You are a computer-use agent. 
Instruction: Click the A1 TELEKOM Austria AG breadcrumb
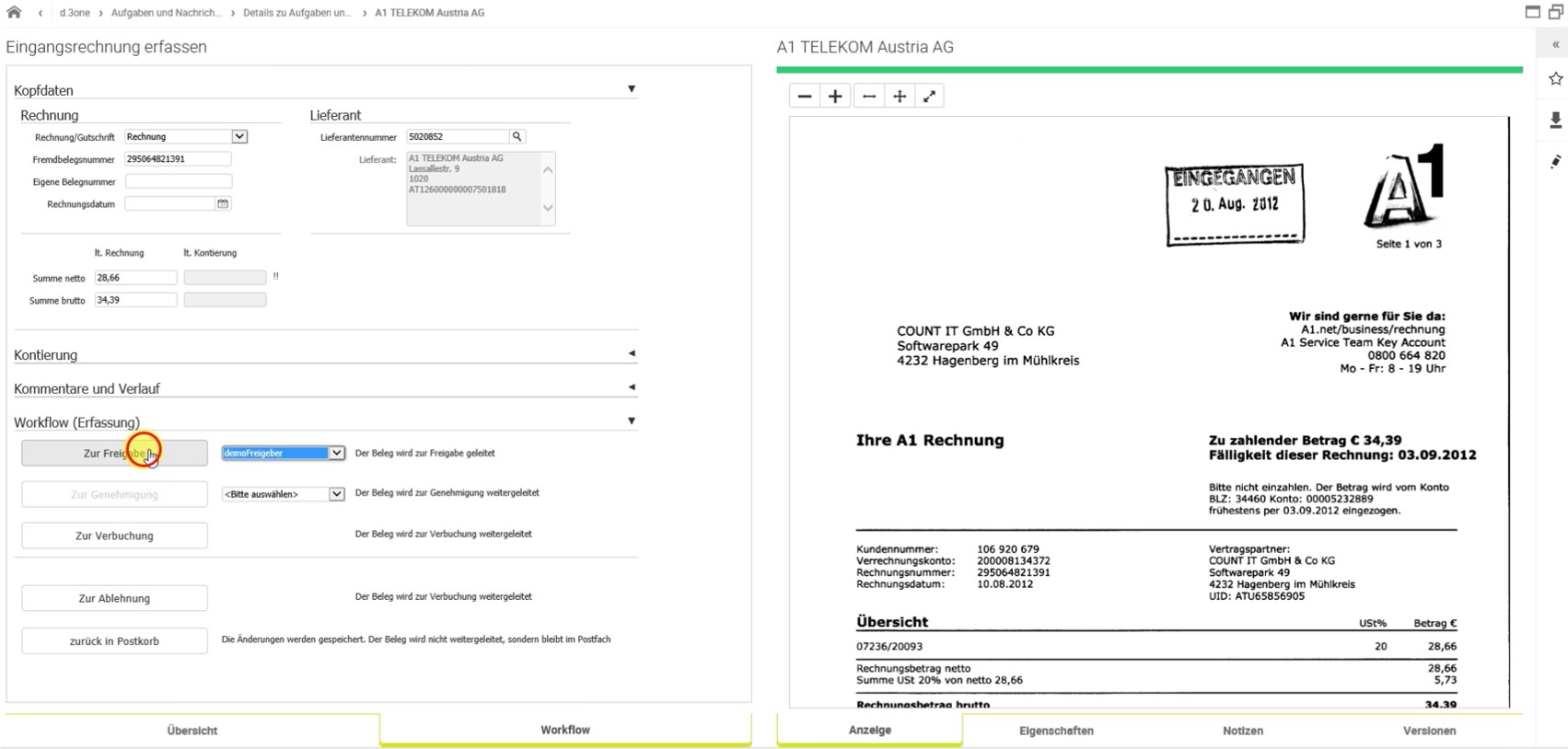pyautogui.click(x=429, y=13)
